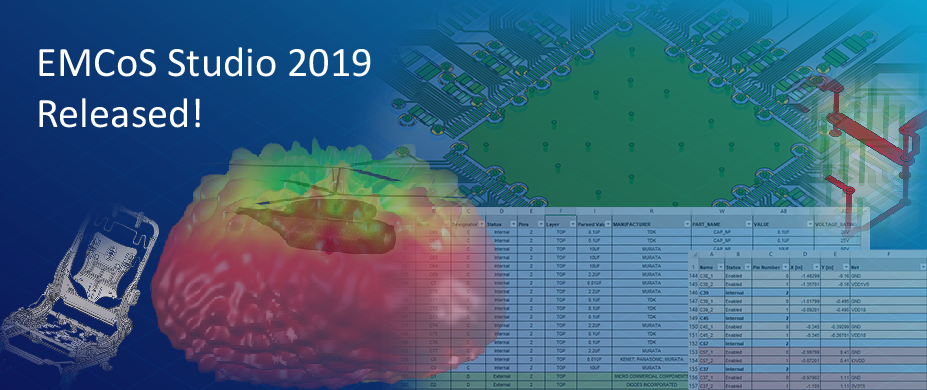Open the VALUE column filter dropdown

(x=810, y=224)
